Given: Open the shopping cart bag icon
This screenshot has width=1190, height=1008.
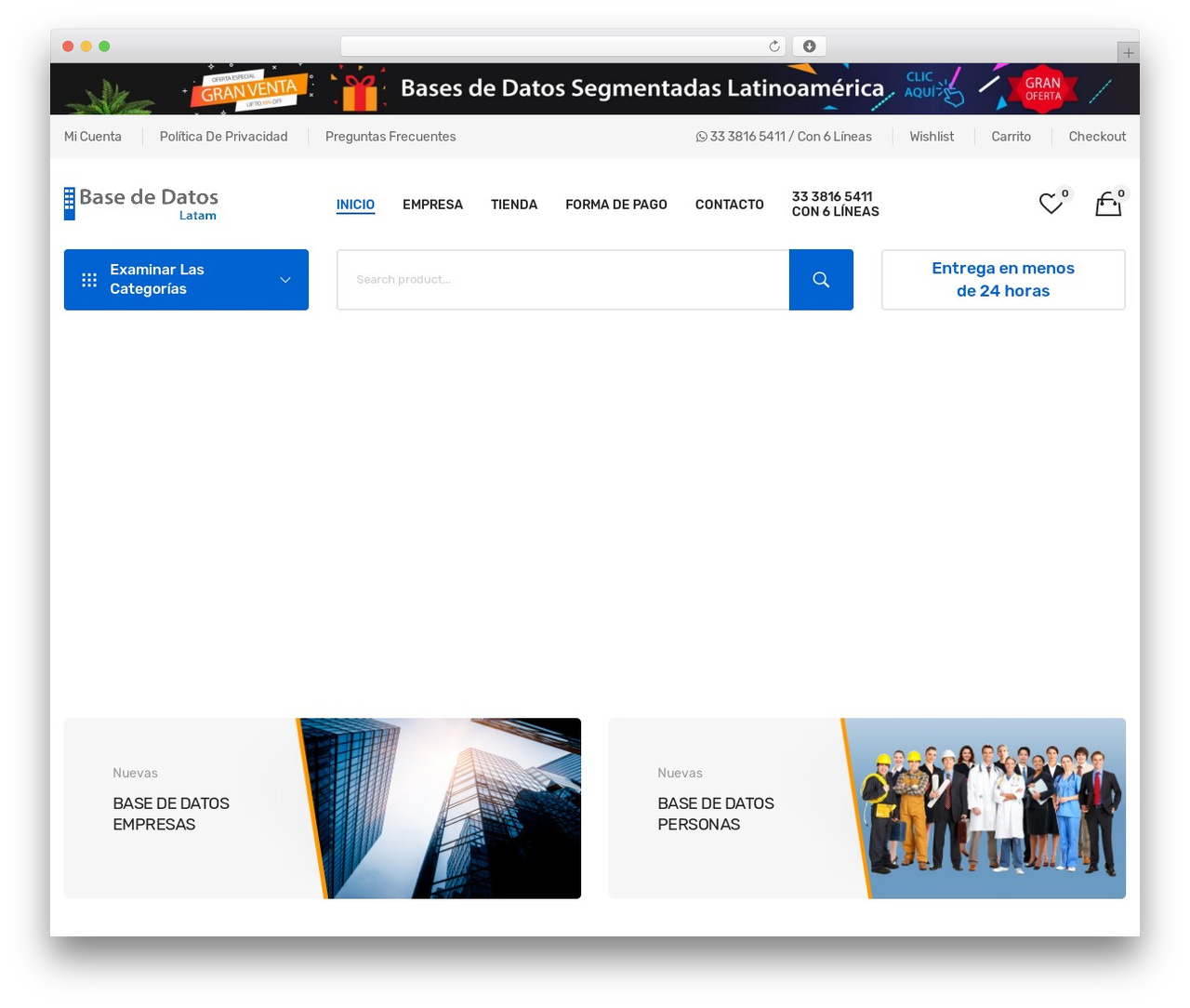Looking at the screenshot, I should pyautogui.click(x=1108, y=204).
